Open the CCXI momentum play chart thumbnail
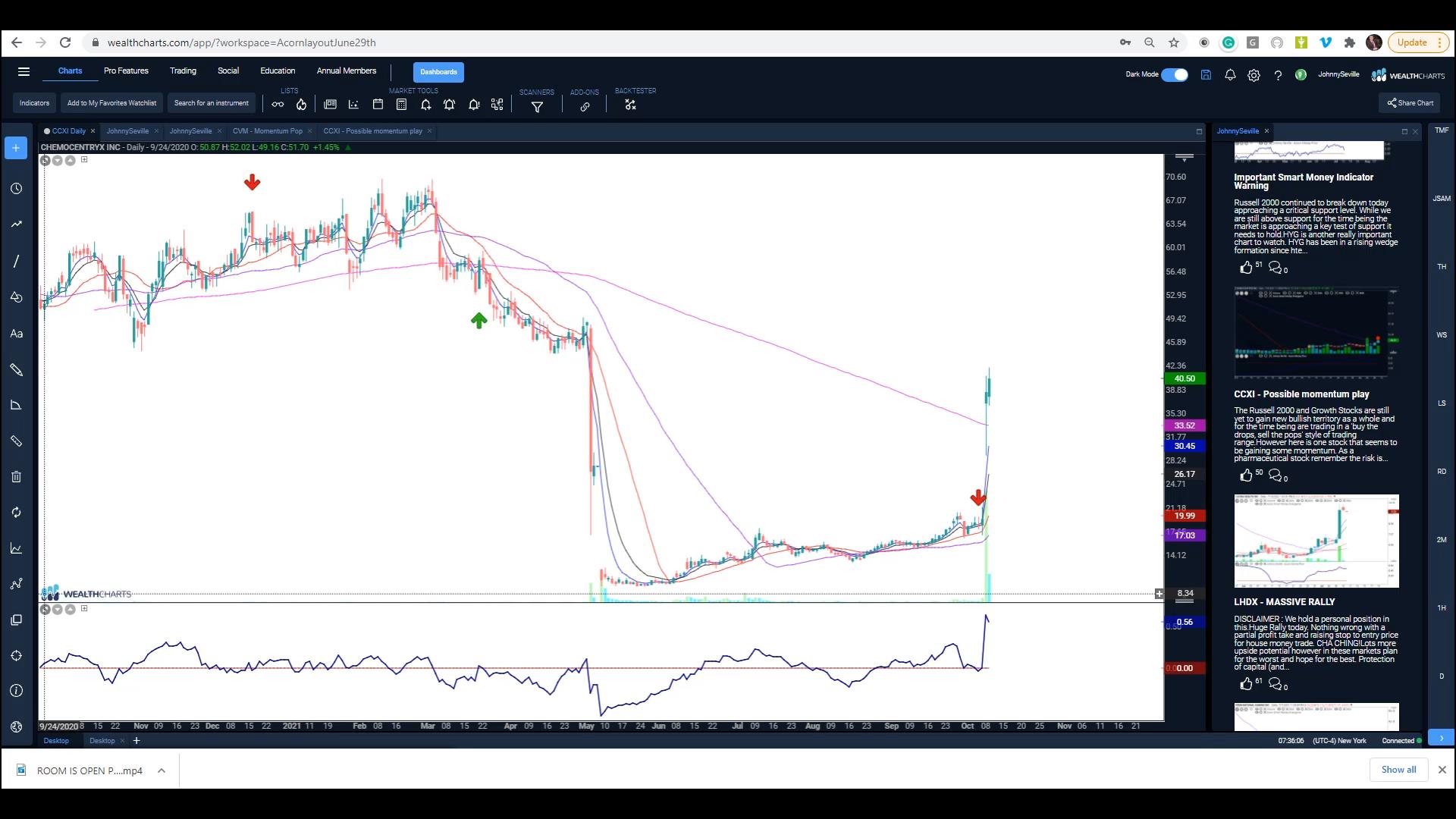Image resolution: width=1456 pixels, height=819 pixels. 1316,333
